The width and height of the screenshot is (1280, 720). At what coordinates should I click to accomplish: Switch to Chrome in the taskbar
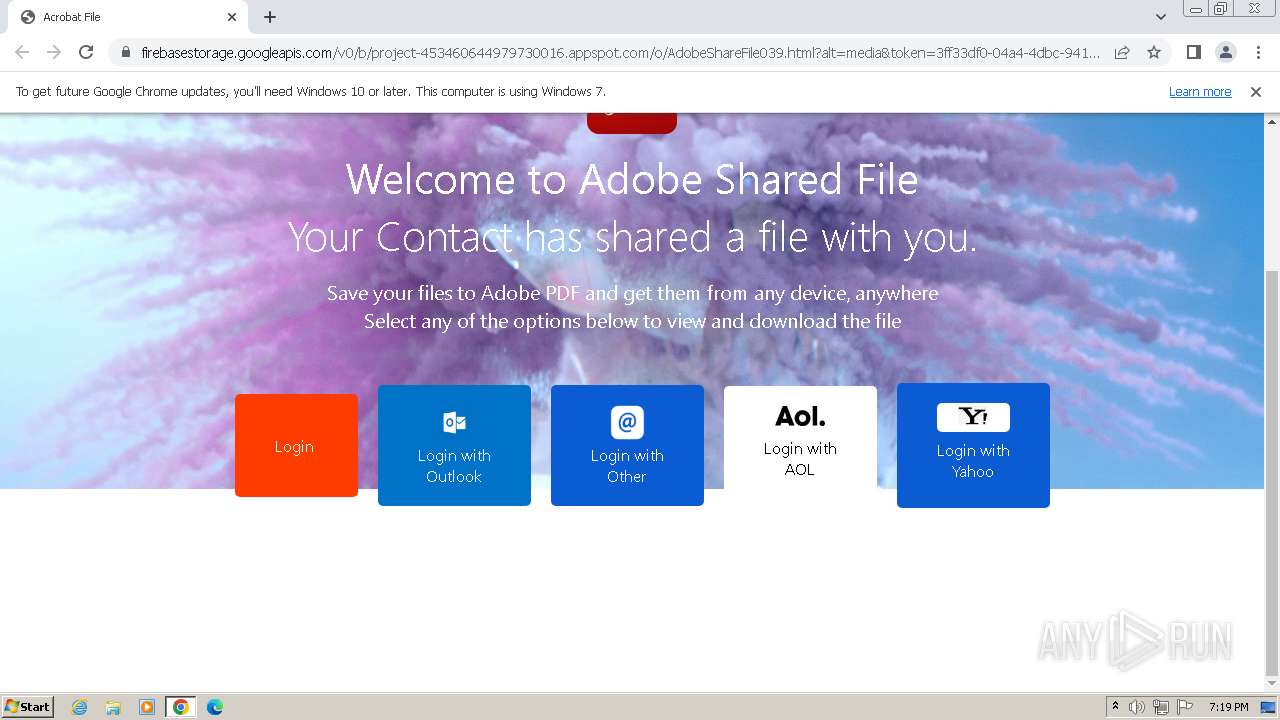point(181,707)
